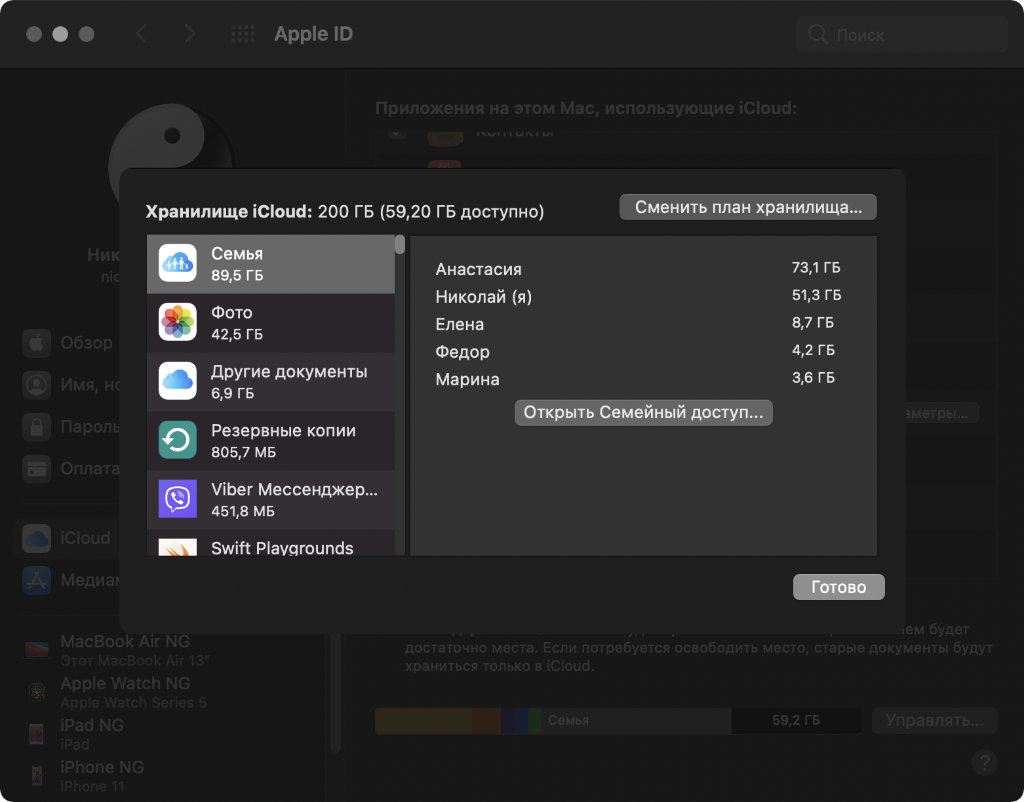Select the Семья 89,5 ГБ row

(270, 264)
